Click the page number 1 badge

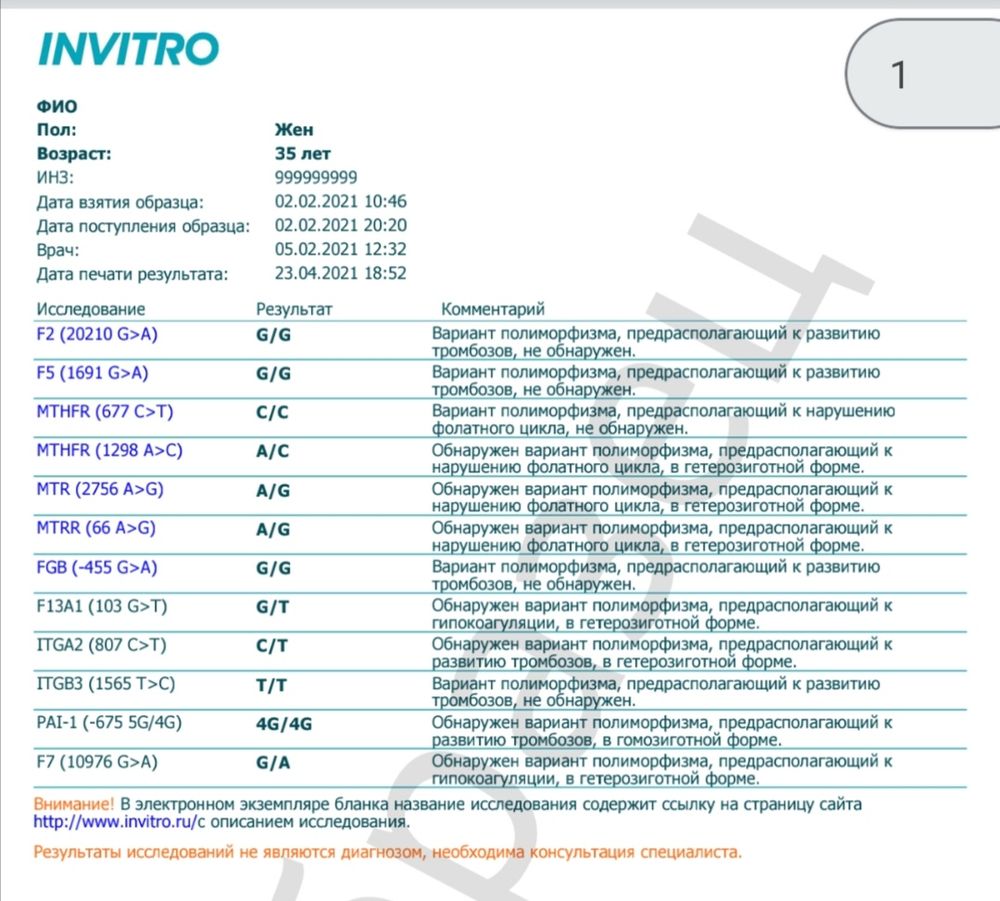(x=898, y=75)
